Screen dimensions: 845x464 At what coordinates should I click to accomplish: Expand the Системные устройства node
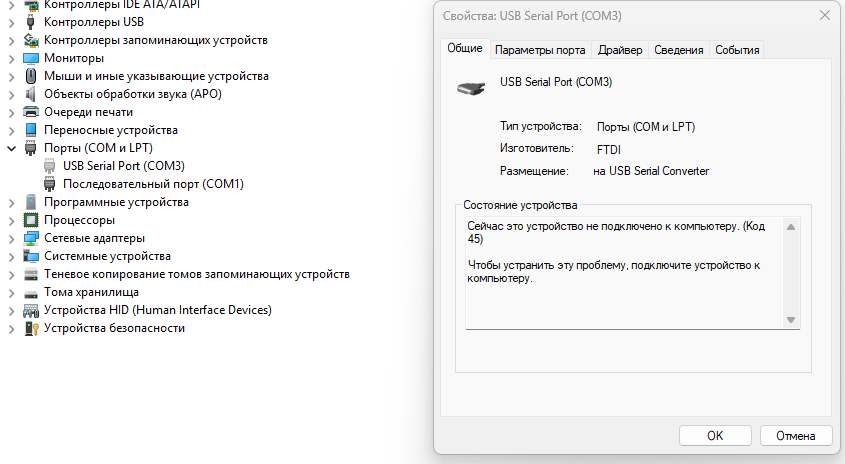(x=11, y=257)
